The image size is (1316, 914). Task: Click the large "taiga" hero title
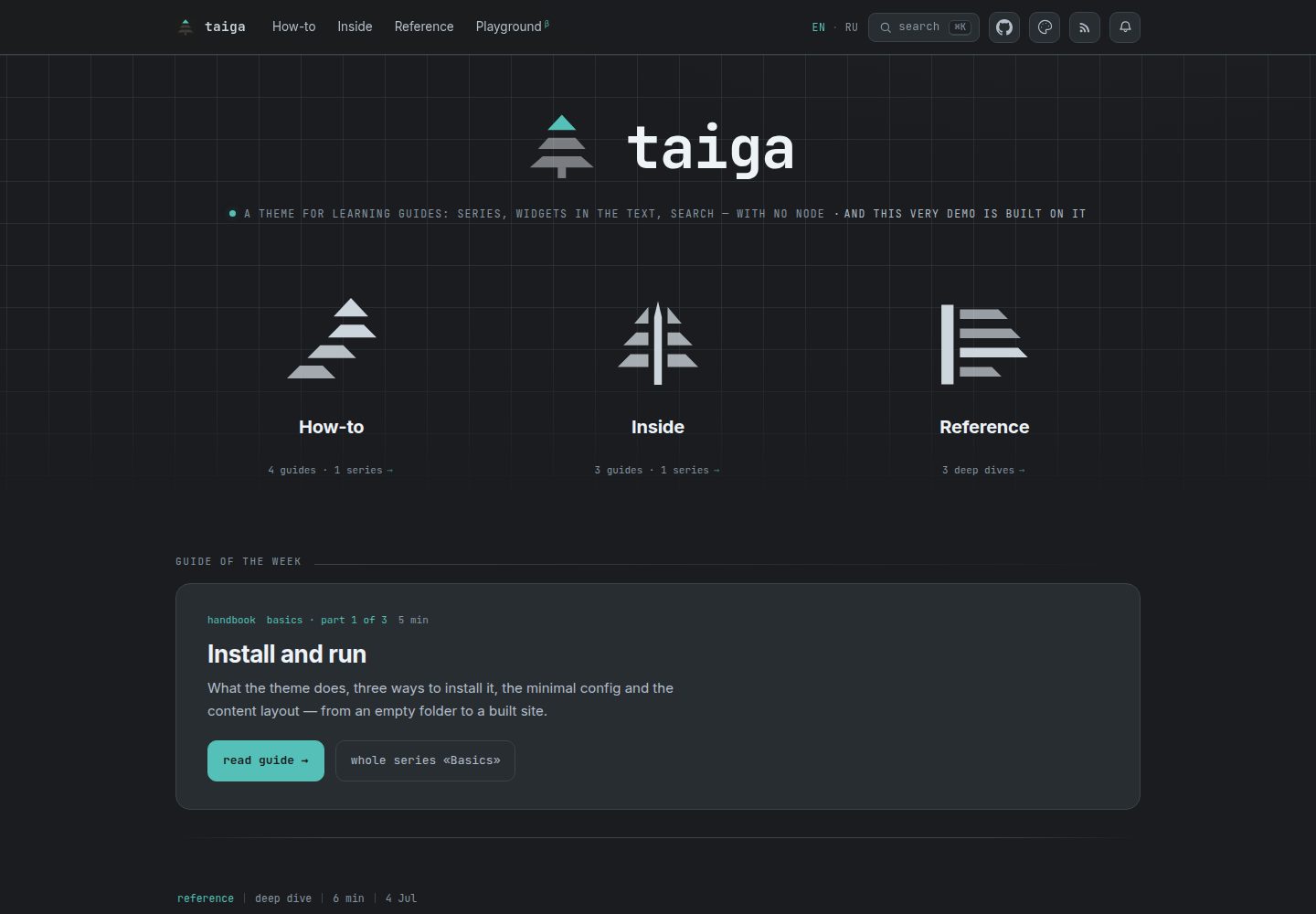[x=710, y=148]
